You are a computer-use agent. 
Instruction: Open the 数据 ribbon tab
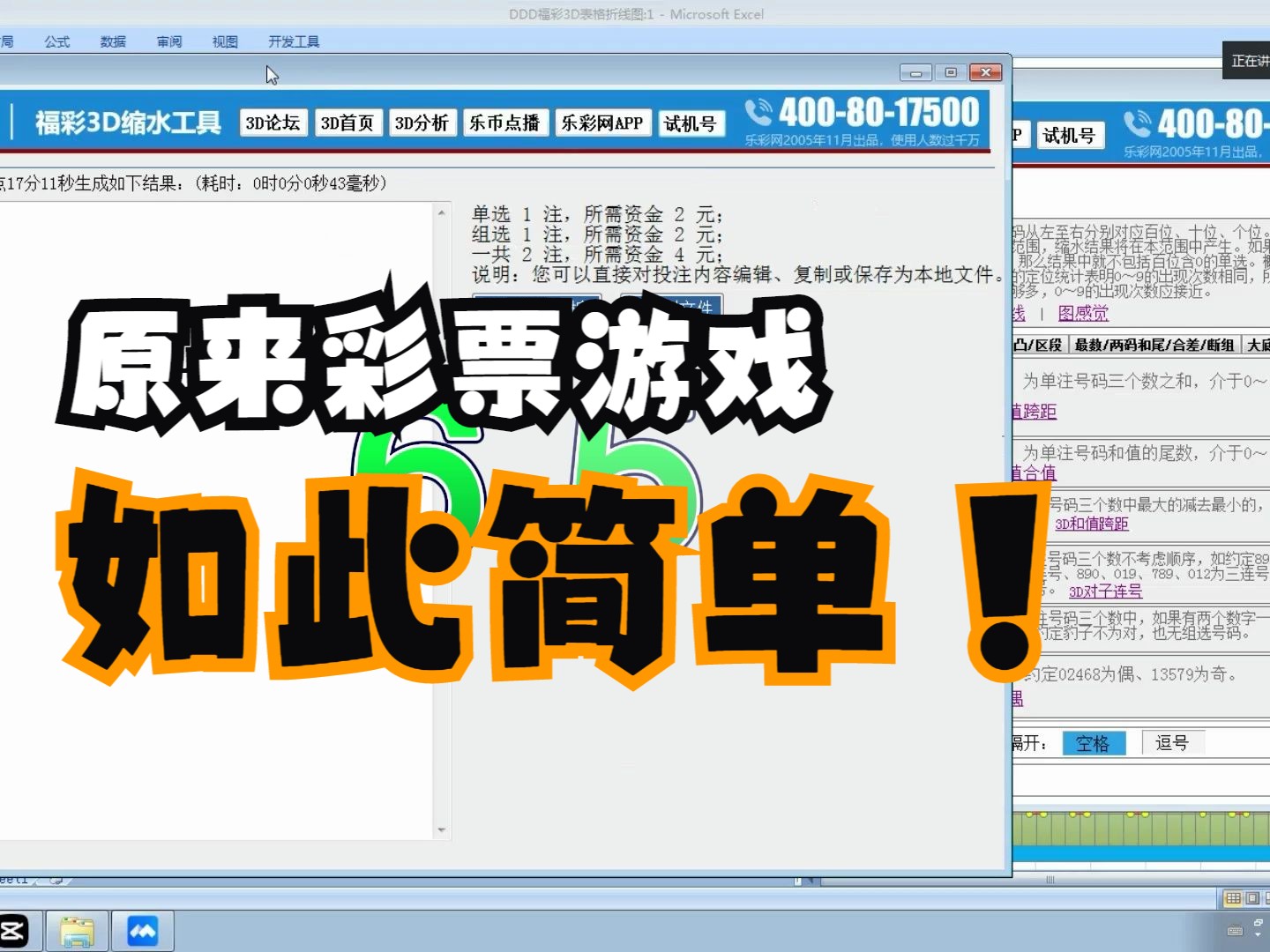(x=113, y=41)
